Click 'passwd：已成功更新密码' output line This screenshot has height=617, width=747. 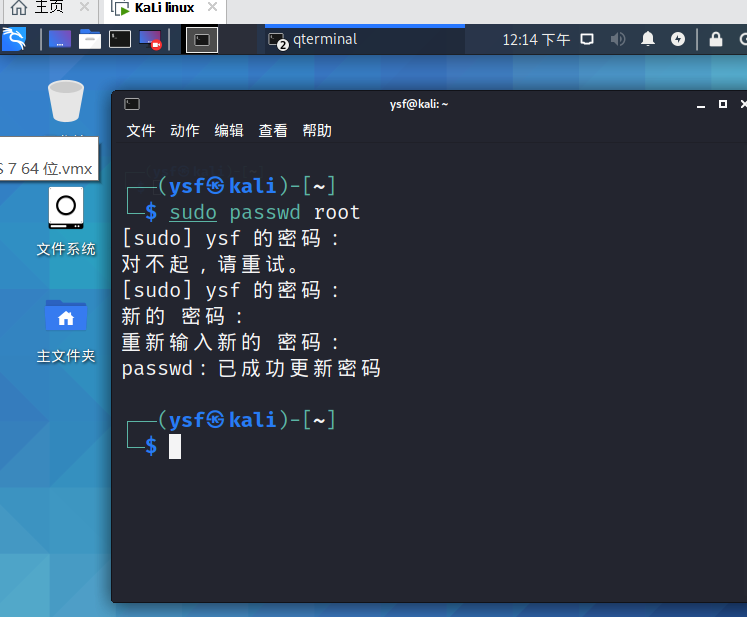[251, 368]
